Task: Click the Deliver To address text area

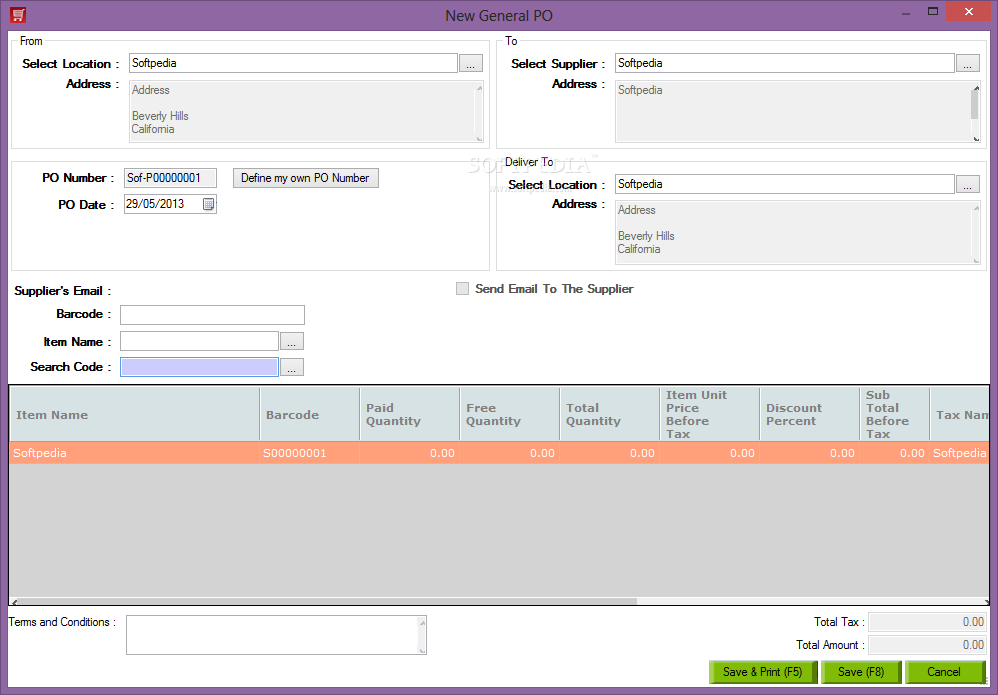Action: (798, 232)
